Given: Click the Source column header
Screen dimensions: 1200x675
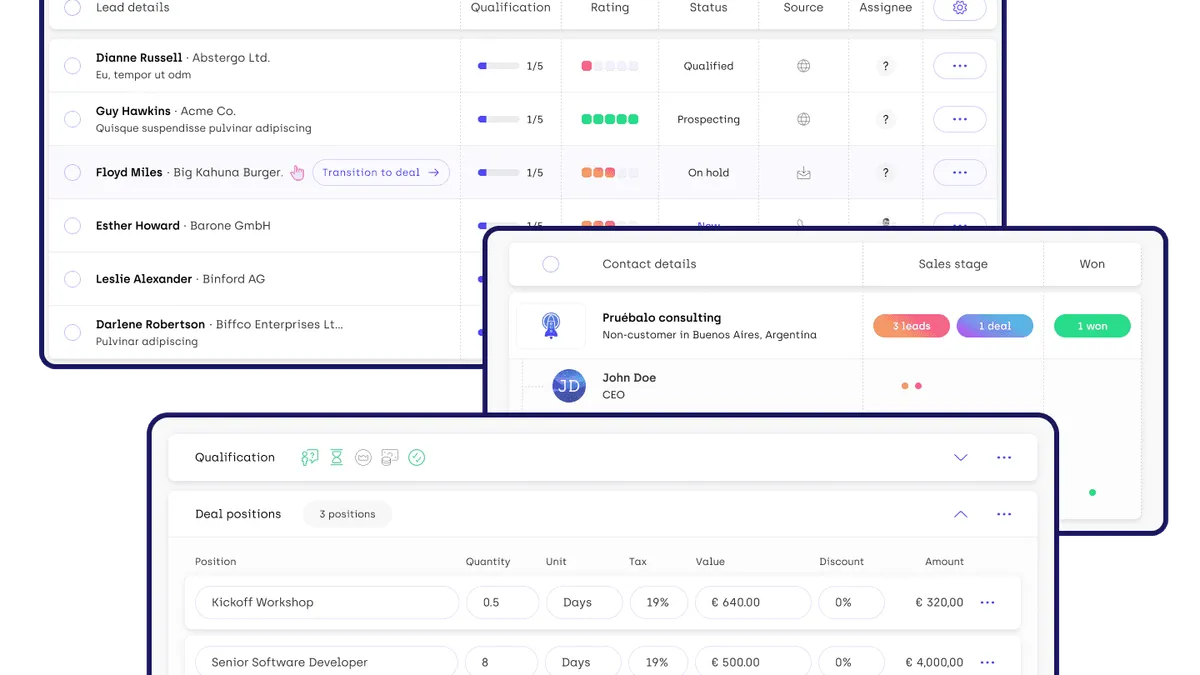Looking at the screenshot, I should 803,8.
